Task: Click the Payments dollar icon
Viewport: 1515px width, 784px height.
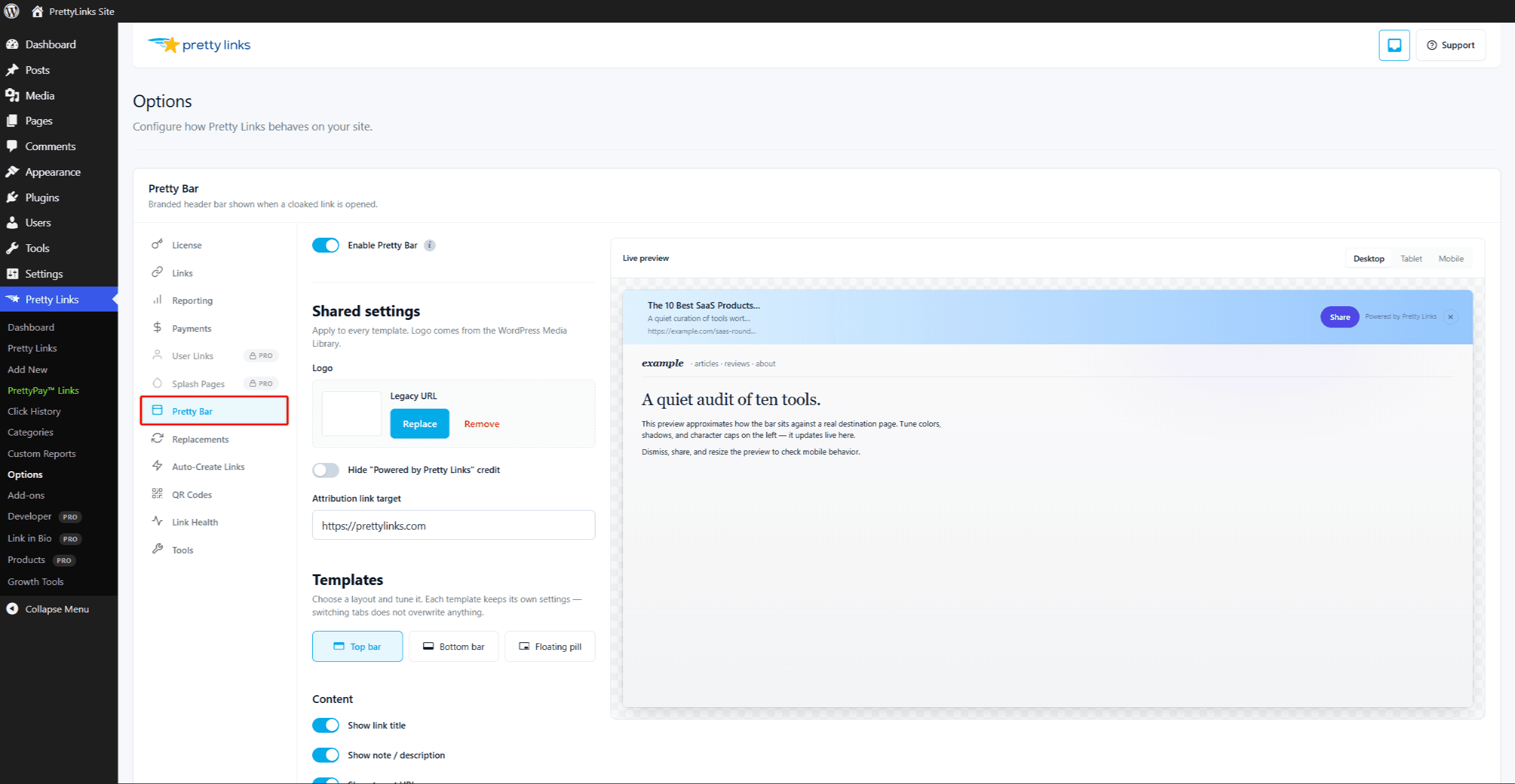Action: (157, 328)
